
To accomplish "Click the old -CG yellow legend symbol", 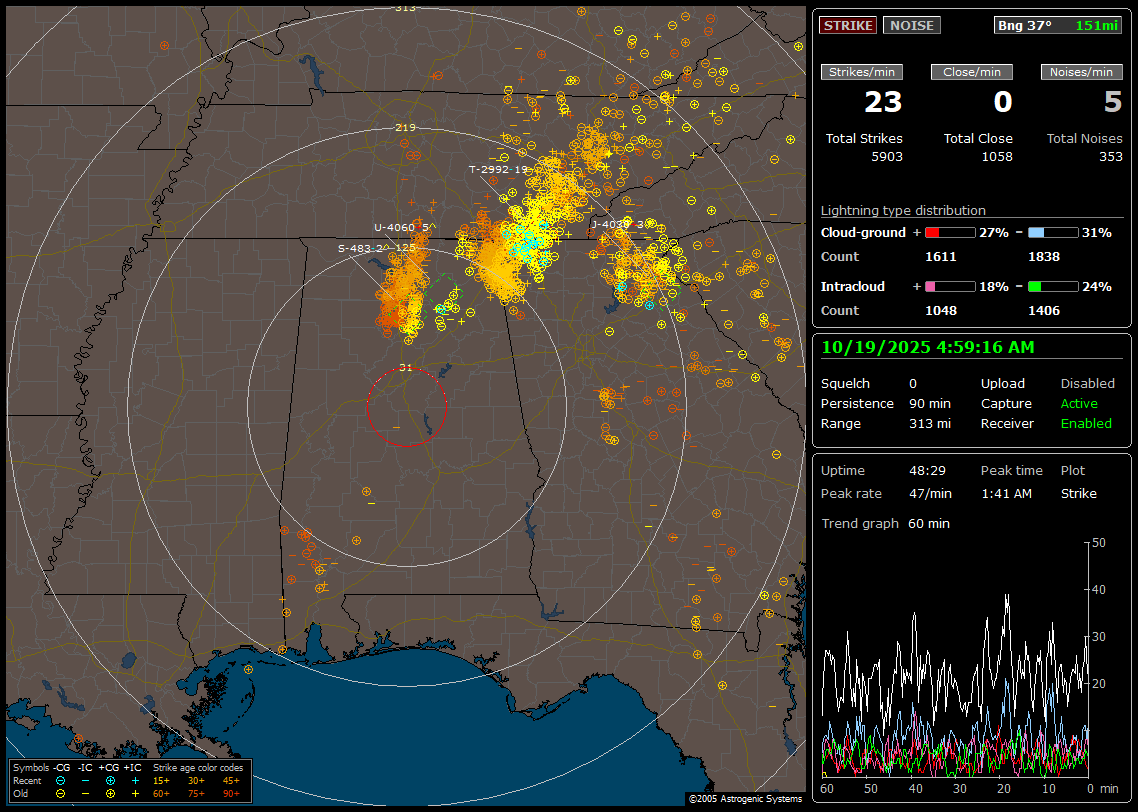I will [61, 793].
